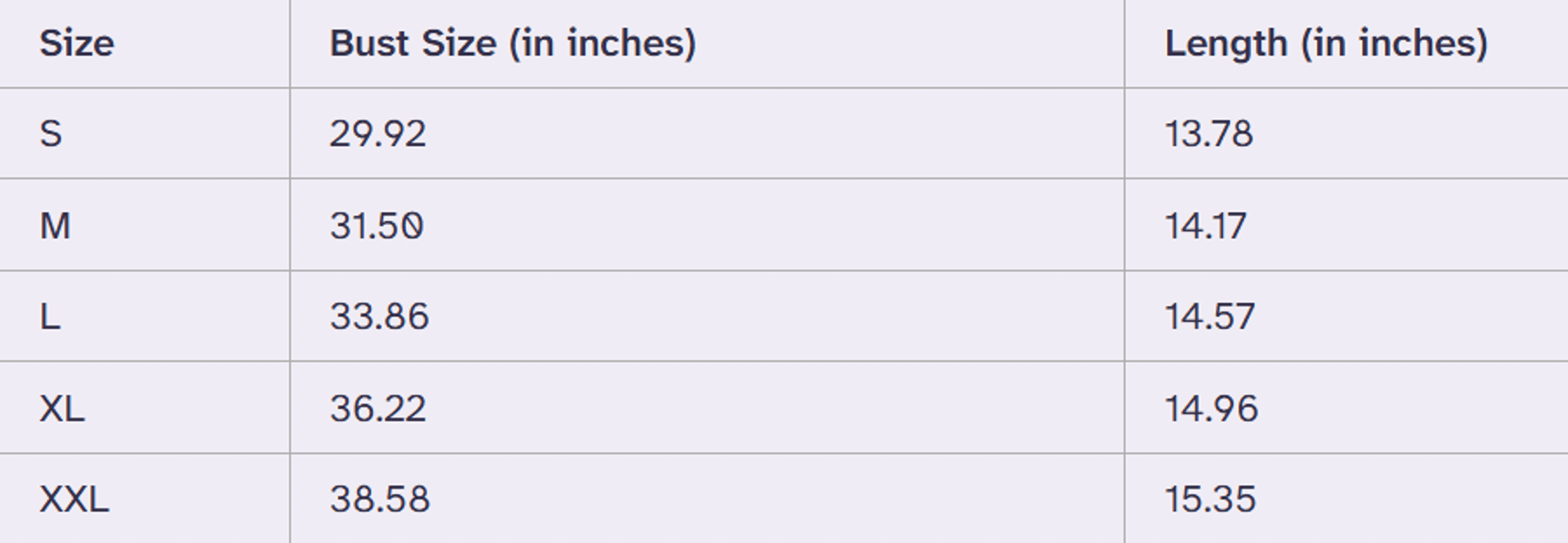The height and width of the screenshot is (543, 1568).
Task: Click empty space in the XXL bust cell
Action: 773,499
